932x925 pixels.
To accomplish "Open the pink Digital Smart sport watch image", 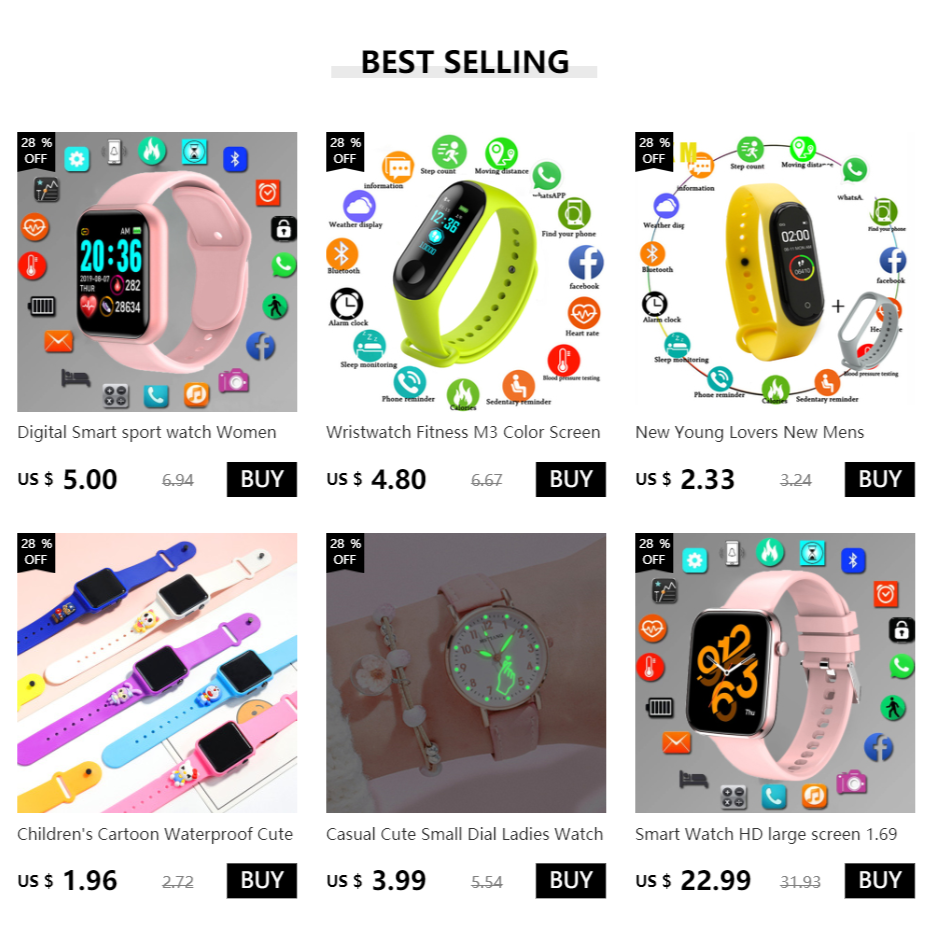I will point(157,272).
